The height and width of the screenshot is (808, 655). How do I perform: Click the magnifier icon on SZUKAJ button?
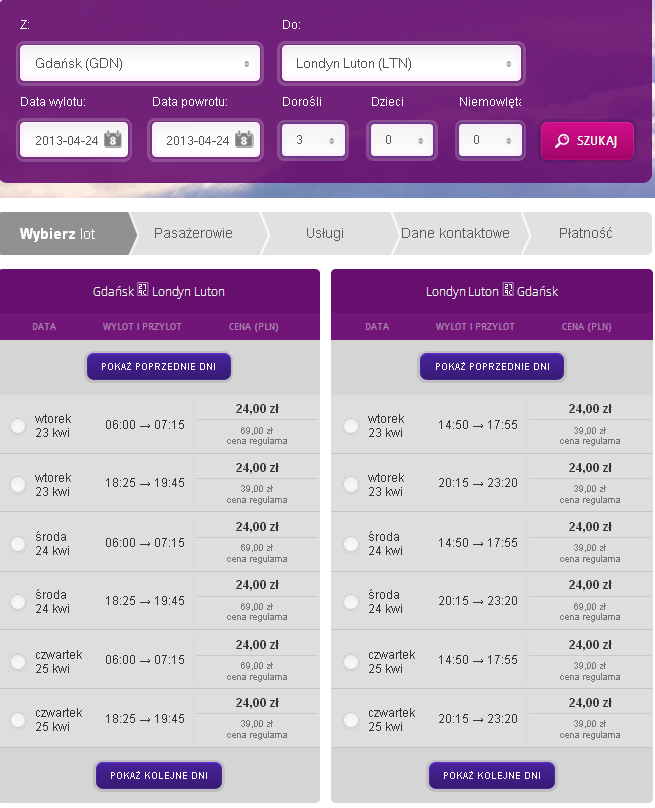562,141
